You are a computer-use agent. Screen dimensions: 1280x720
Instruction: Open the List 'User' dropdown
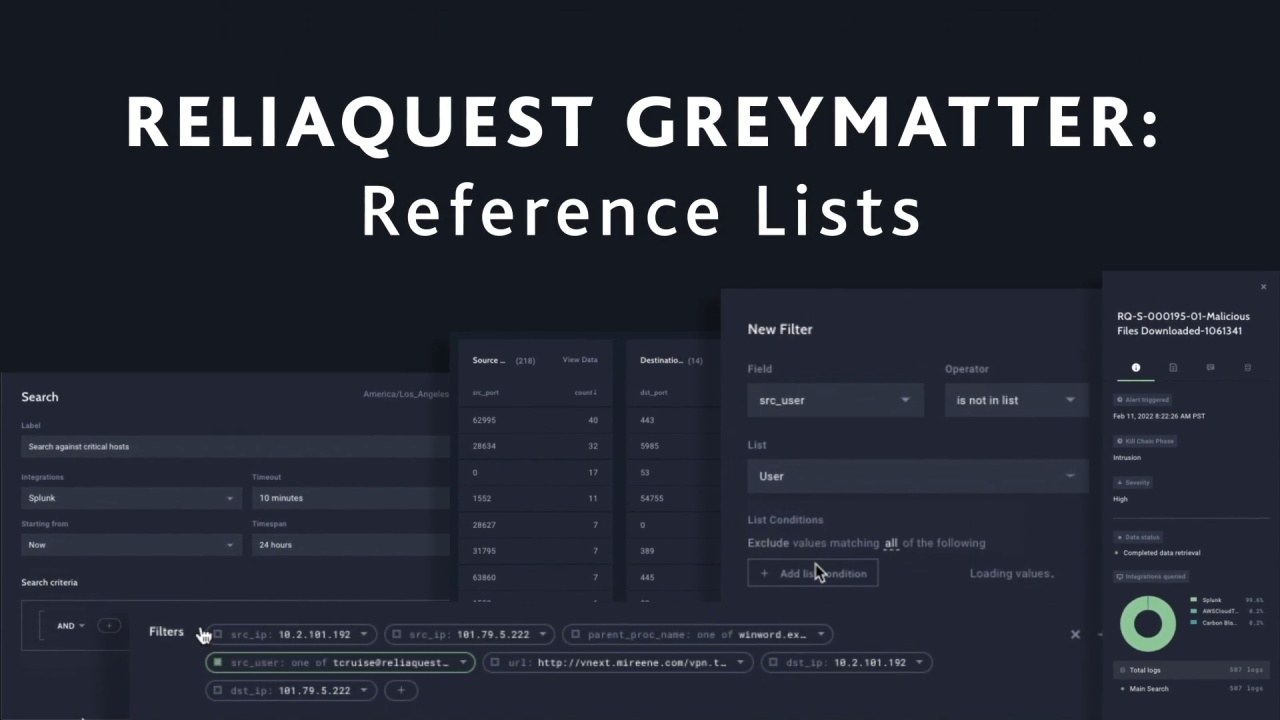918,476
